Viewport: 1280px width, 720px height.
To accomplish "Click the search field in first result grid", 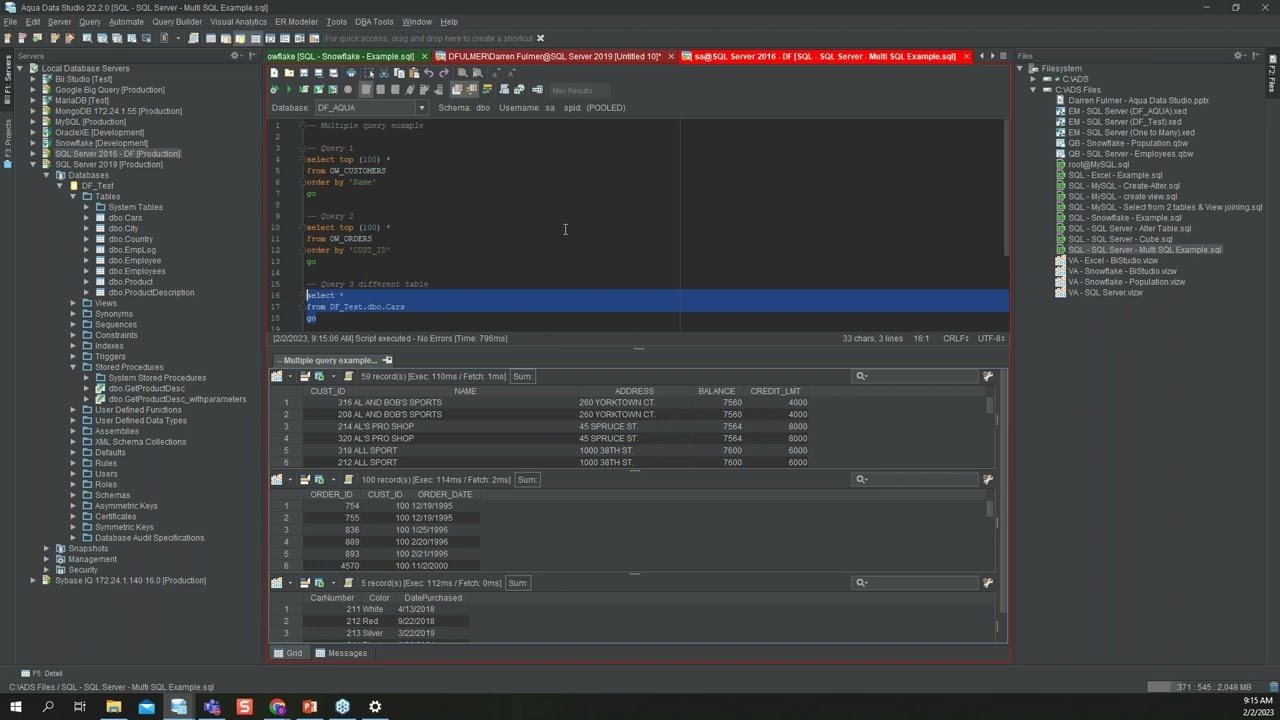I will click(916, 376).
